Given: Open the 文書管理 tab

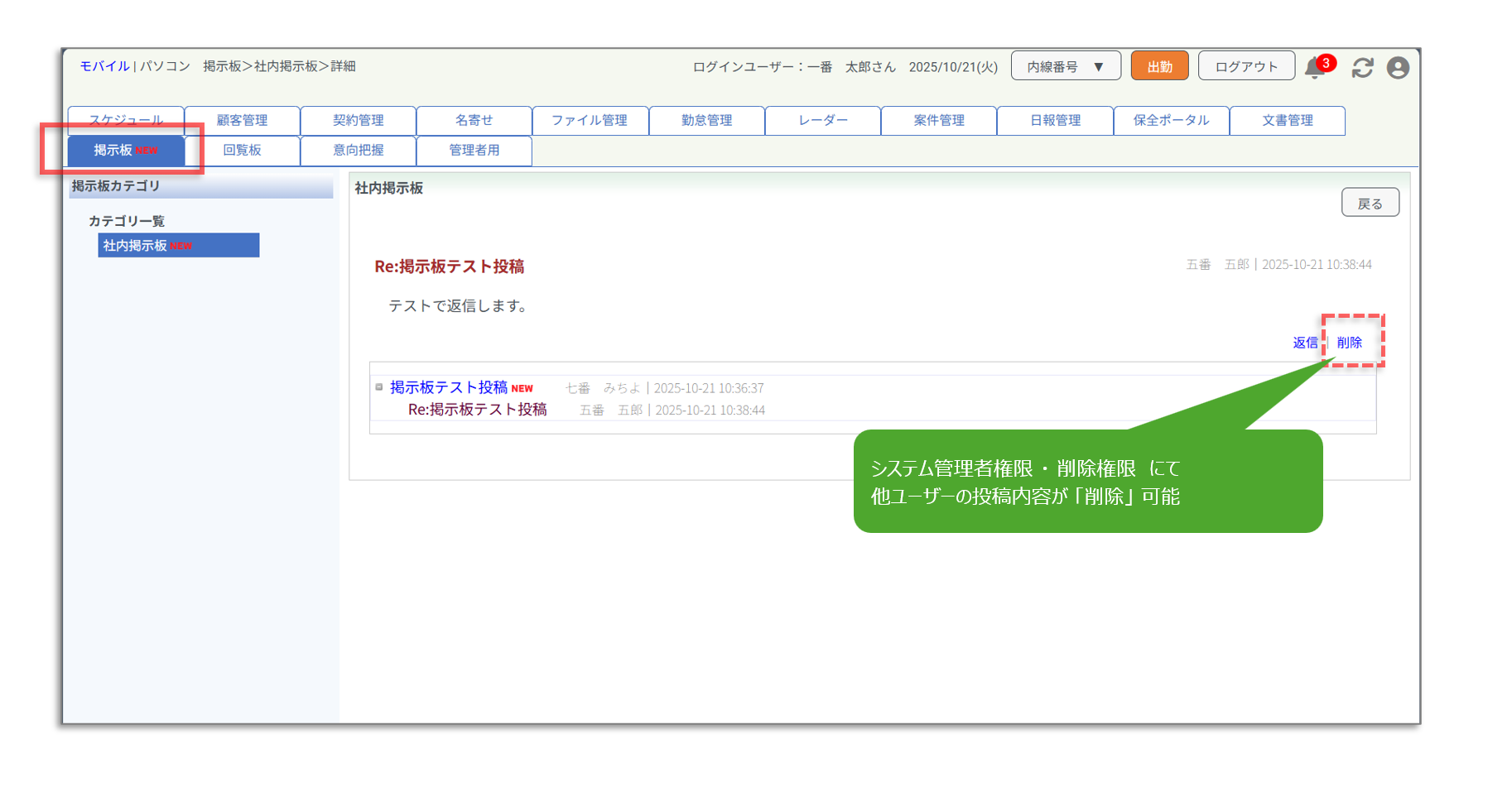Looking at the screenshot, I should coord(1287,121).
